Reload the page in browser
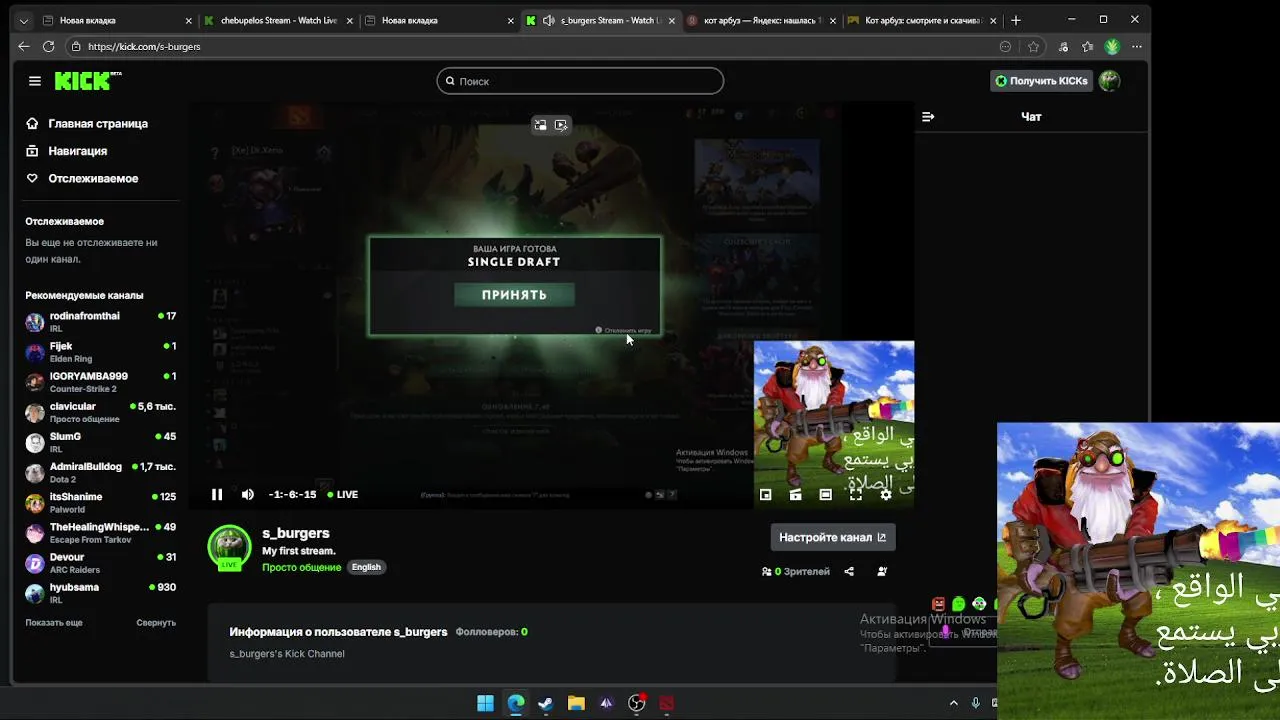The height and width of the screenshot is (720, 1280). tap(48, 46)
